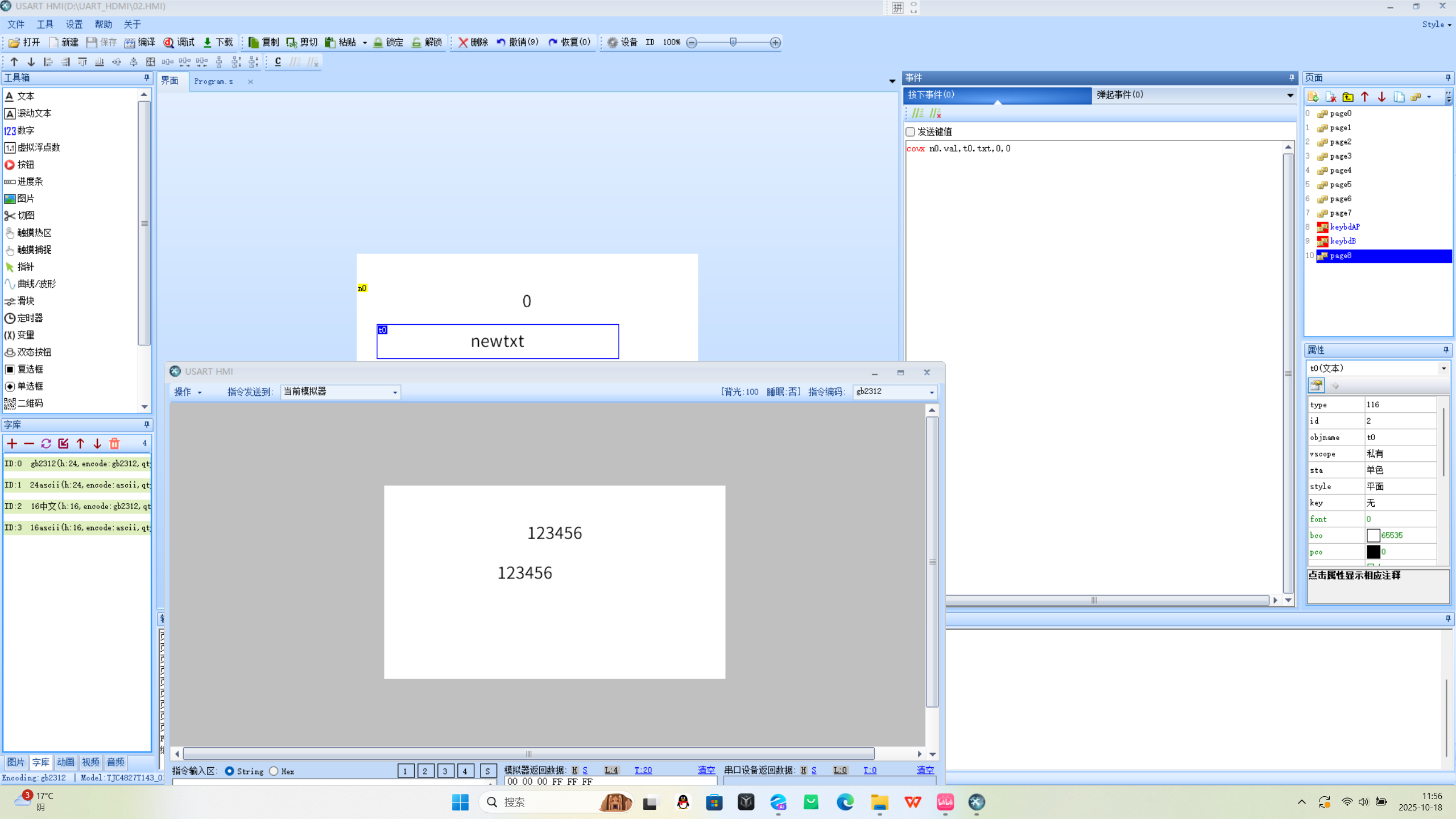This screenshot has width=1456, height=819.
Task: Click the add page icon in 页面 panel
Action: coord(1313,97)
